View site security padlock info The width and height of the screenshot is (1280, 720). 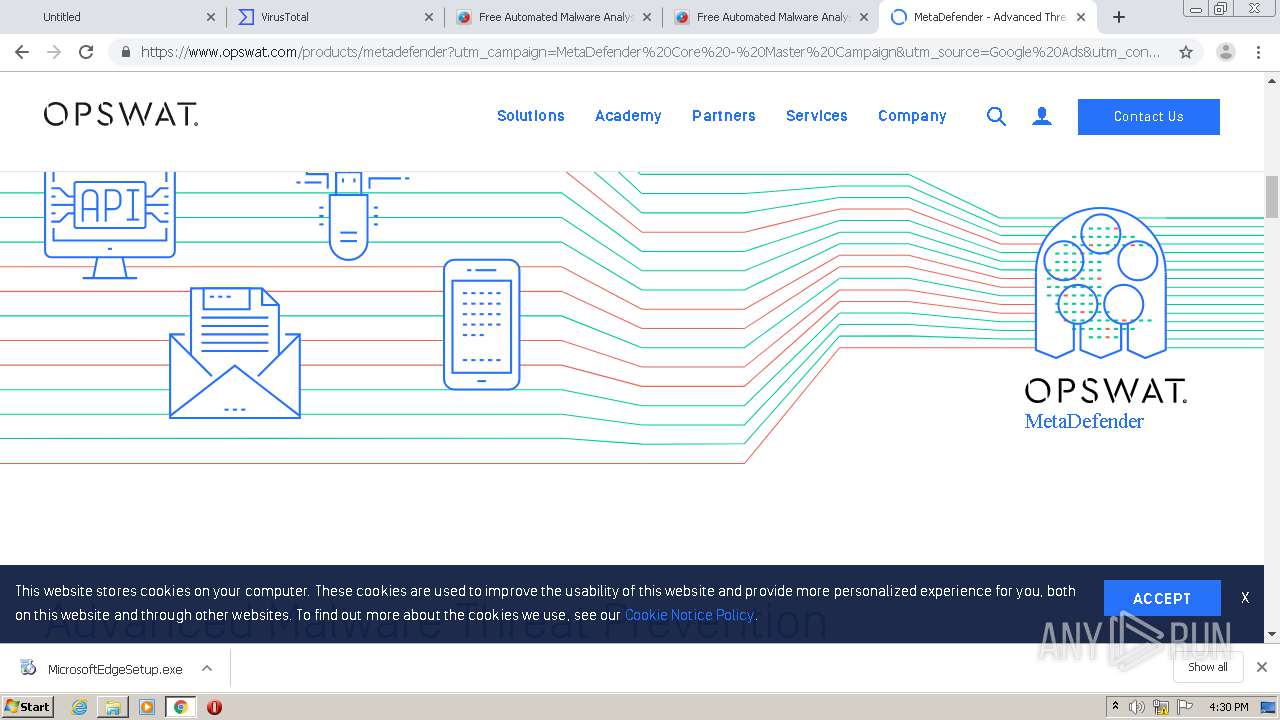click(126, 52)
